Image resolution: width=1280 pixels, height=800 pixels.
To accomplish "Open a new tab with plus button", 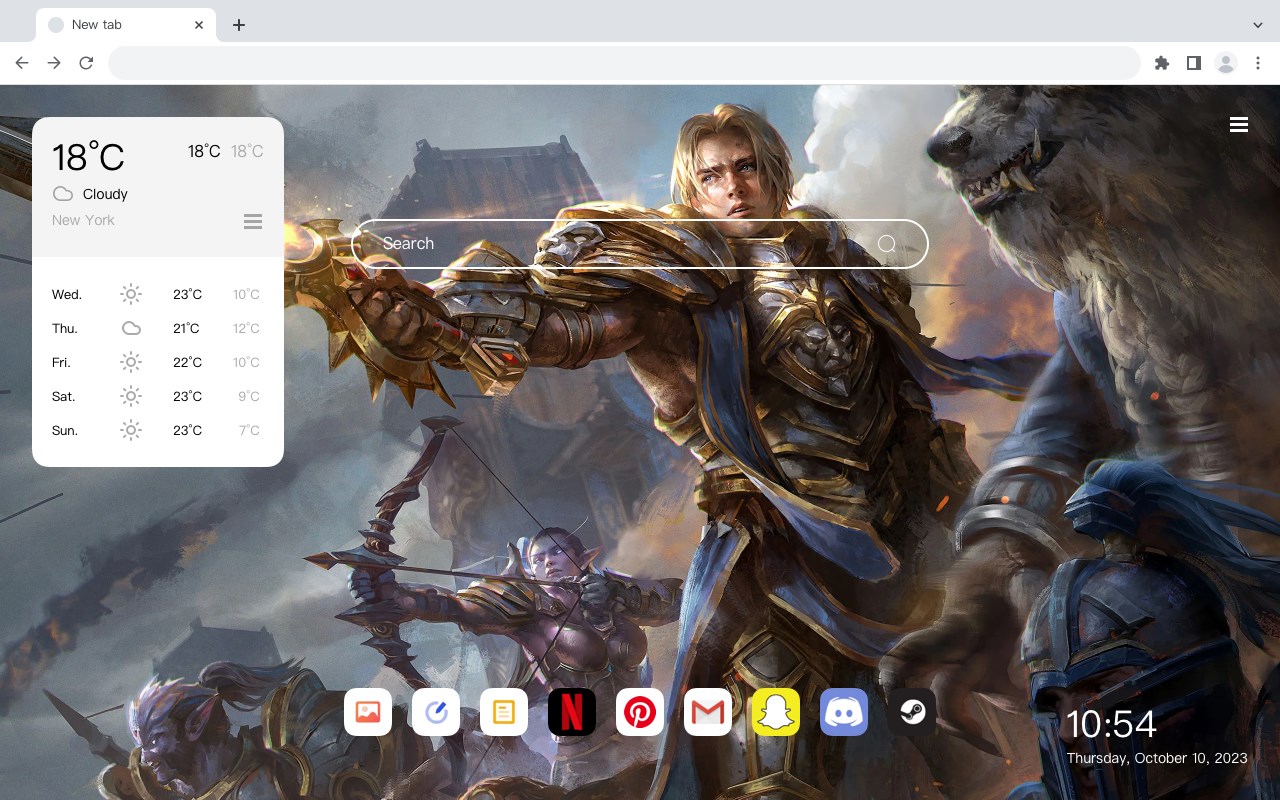I will tap(238, 25).
